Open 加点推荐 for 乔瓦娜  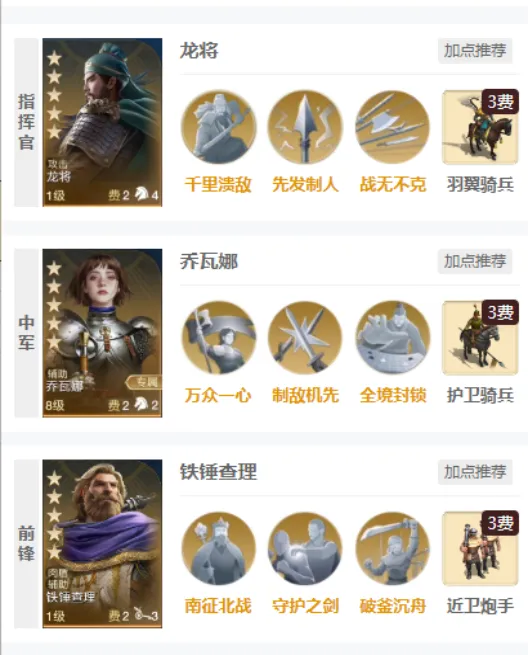coord(475,261)
